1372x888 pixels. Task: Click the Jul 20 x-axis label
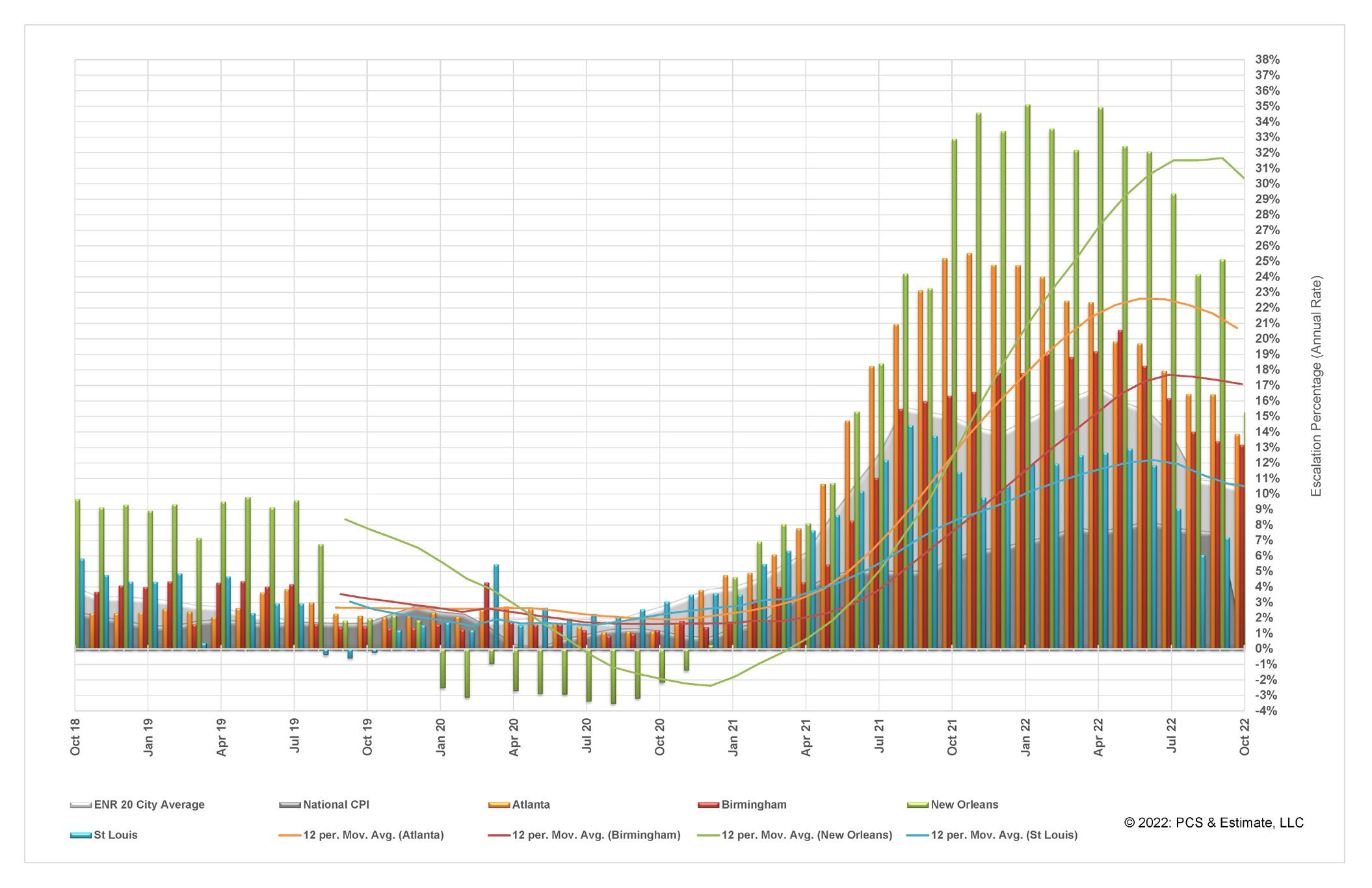(x=587, y=737)
